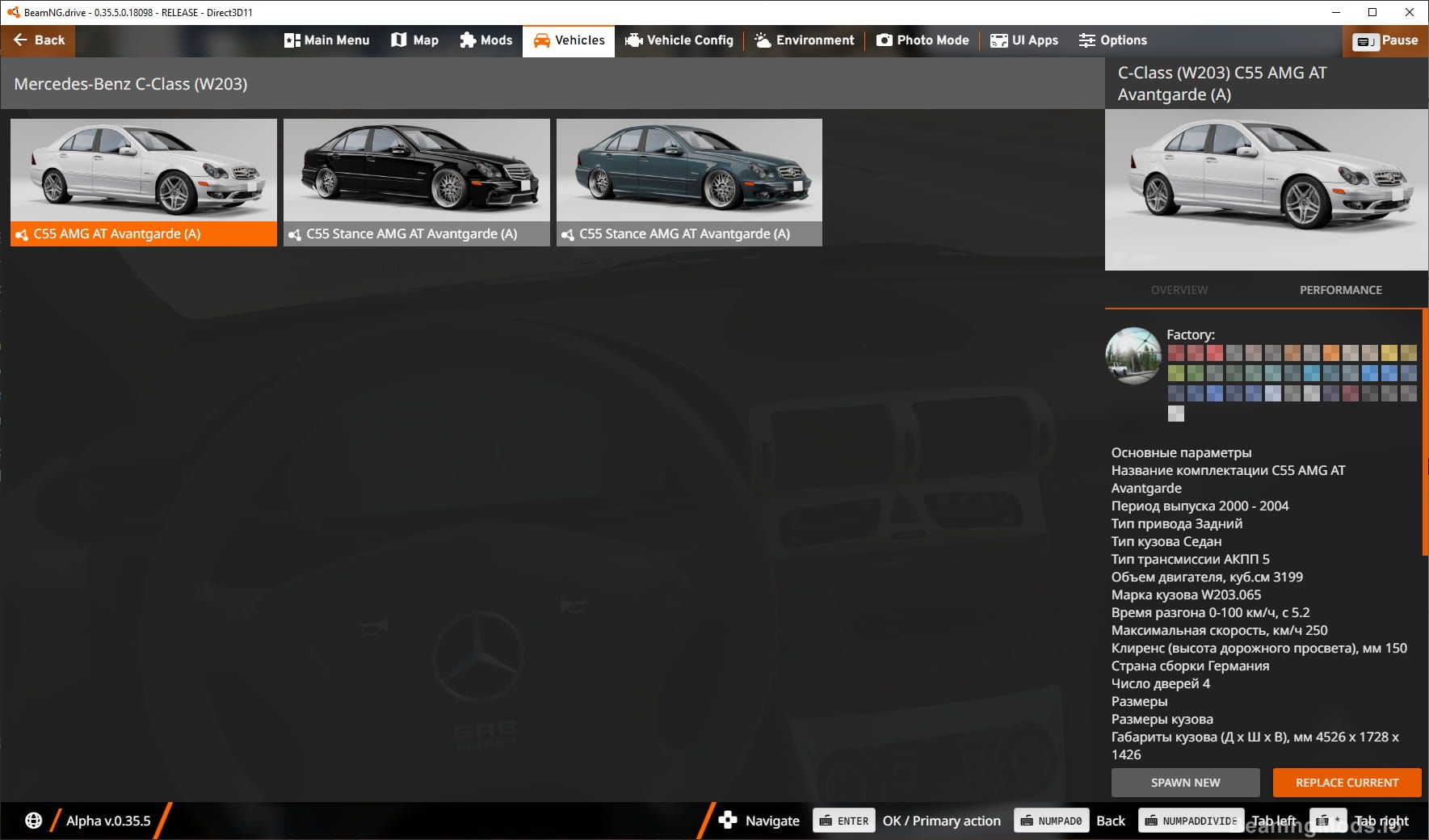The height and width of the screenshot is (840, 1429).
Task: Pick the olive-green swatch starting second row
Action: (x=1176, y=373)
